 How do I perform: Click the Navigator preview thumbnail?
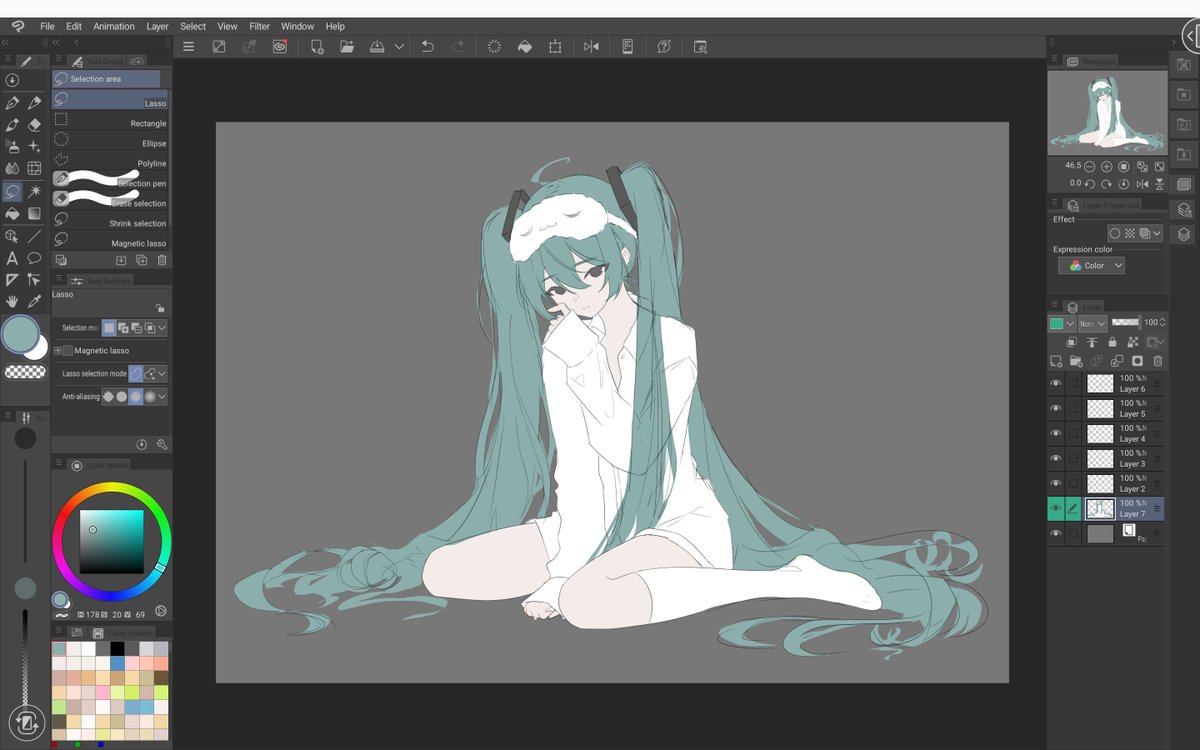coord(1107,113)
